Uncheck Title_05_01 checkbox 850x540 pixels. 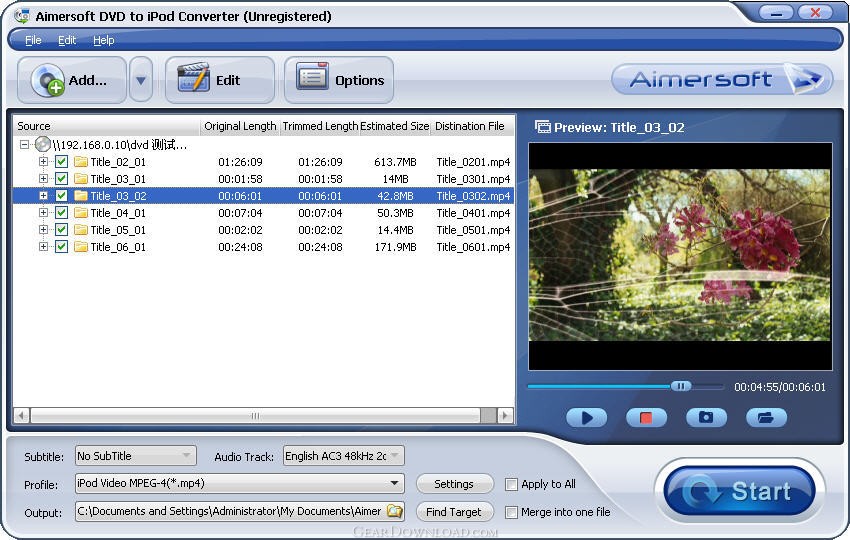[x=61, y=230]
